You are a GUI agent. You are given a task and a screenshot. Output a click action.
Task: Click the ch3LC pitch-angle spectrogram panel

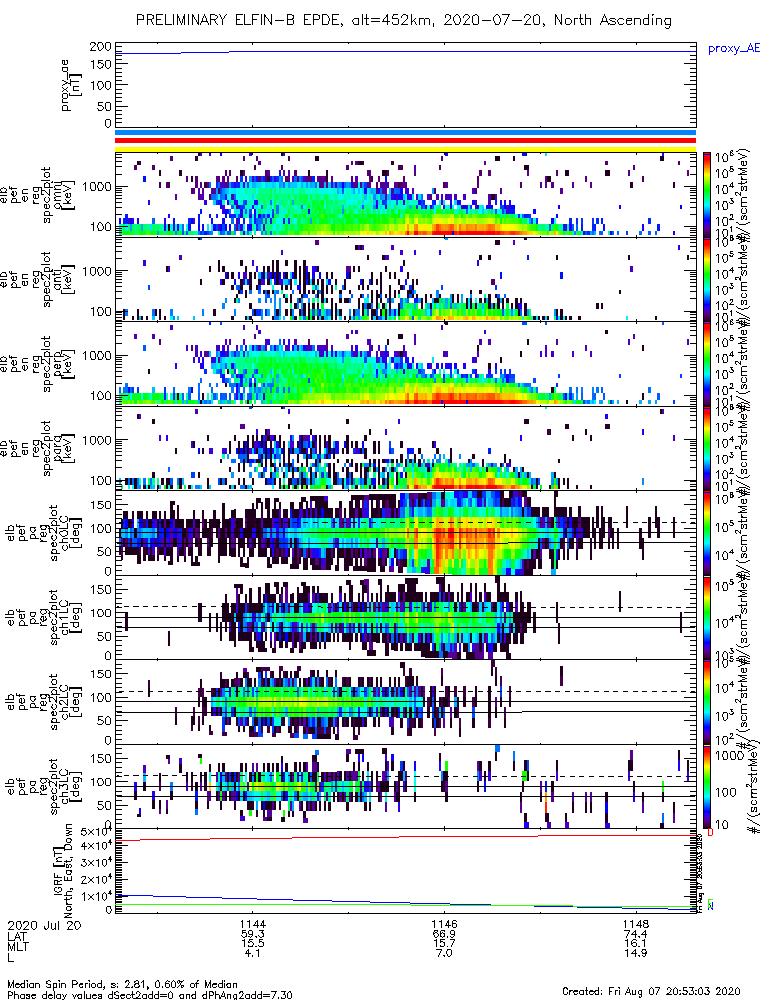pyautogui.click(x=405, y=786)
